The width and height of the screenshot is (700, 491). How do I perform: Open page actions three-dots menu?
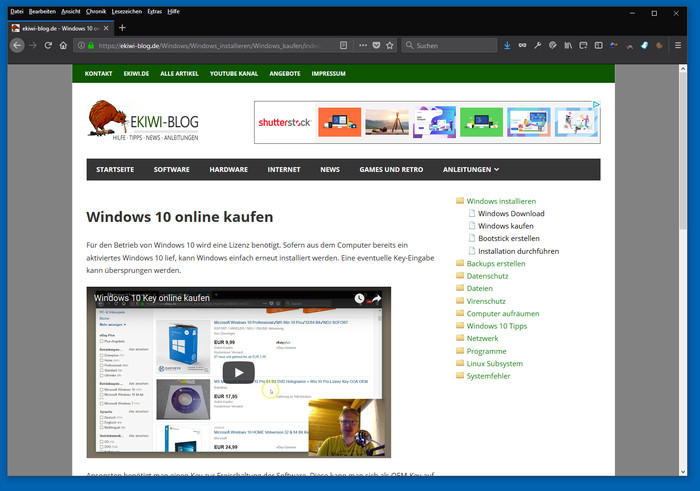(x=363, y=45)
